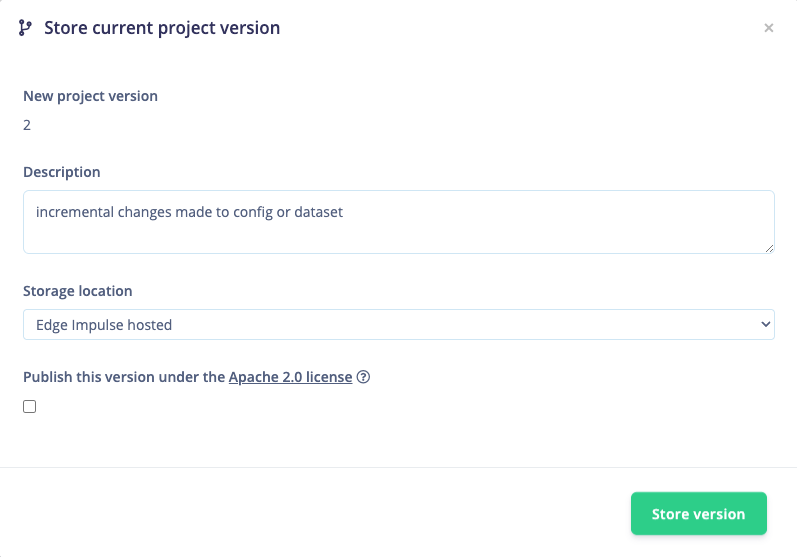Open the Apache 2.0 license link

[x=290, y=377]
